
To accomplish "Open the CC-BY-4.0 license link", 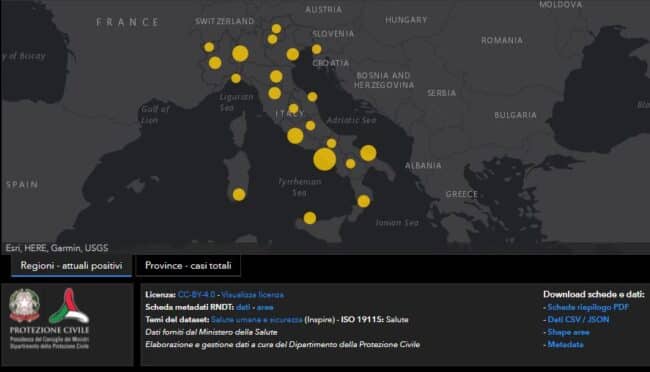I will (196, 295).
